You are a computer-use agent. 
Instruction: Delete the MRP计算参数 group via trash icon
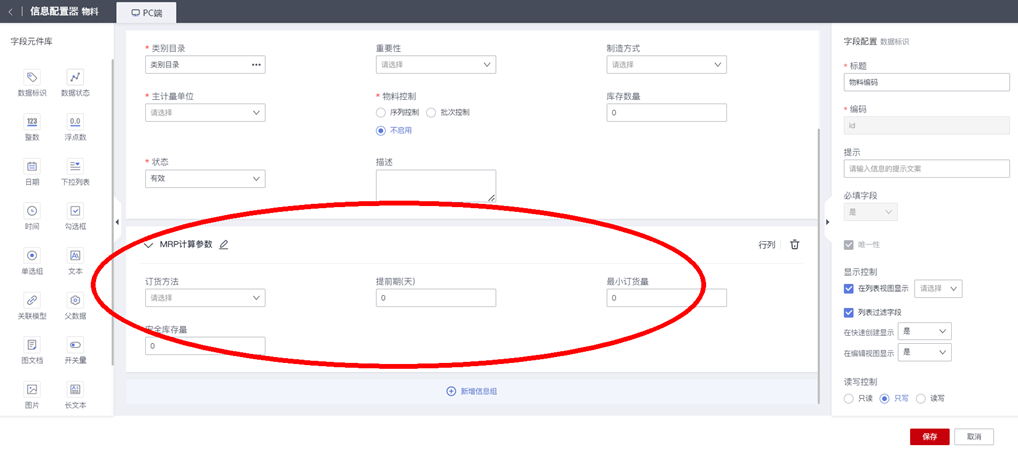tap(795, 244)
